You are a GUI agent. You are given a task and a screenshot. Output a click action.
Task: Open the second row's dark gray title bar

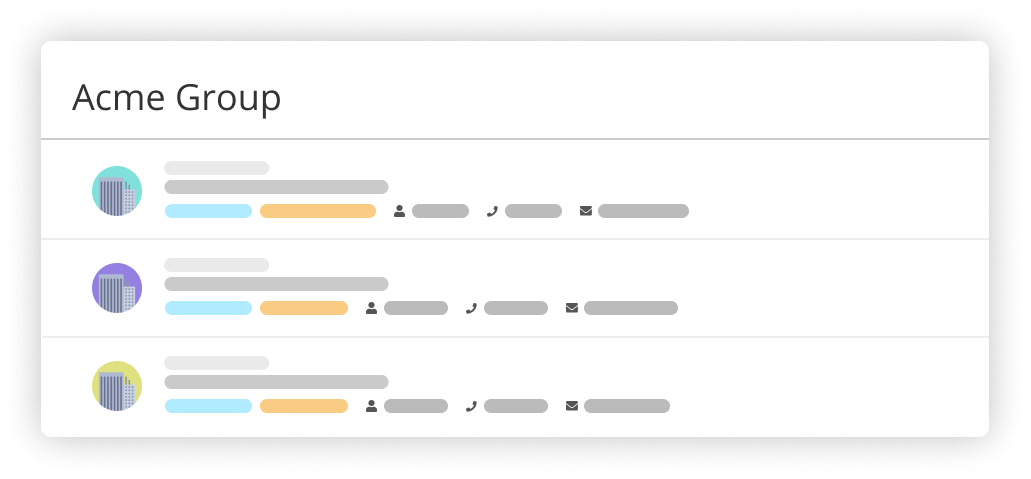point(276,284)
